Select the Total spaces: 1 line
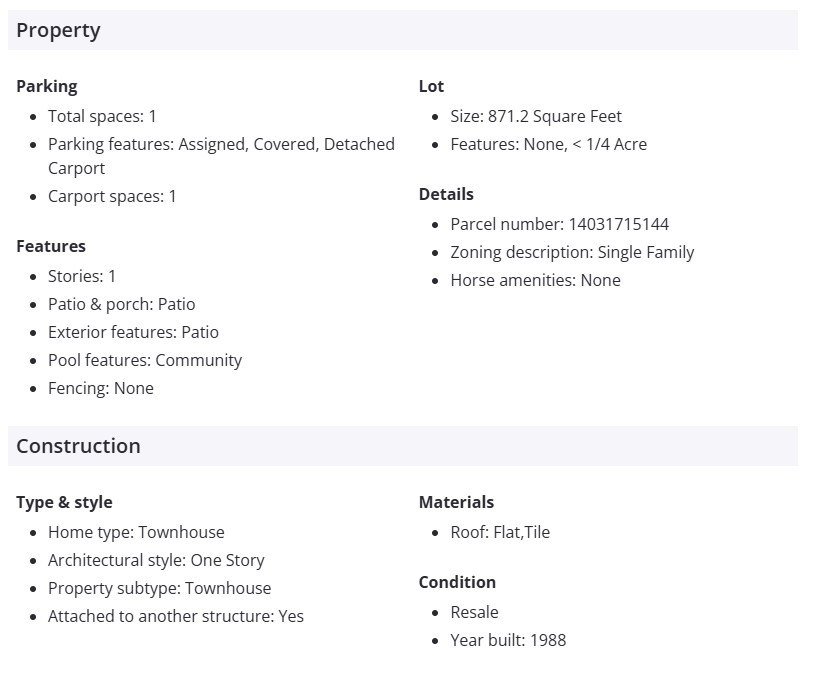Screen dimensions: 835x673 (x=102, y=116)
